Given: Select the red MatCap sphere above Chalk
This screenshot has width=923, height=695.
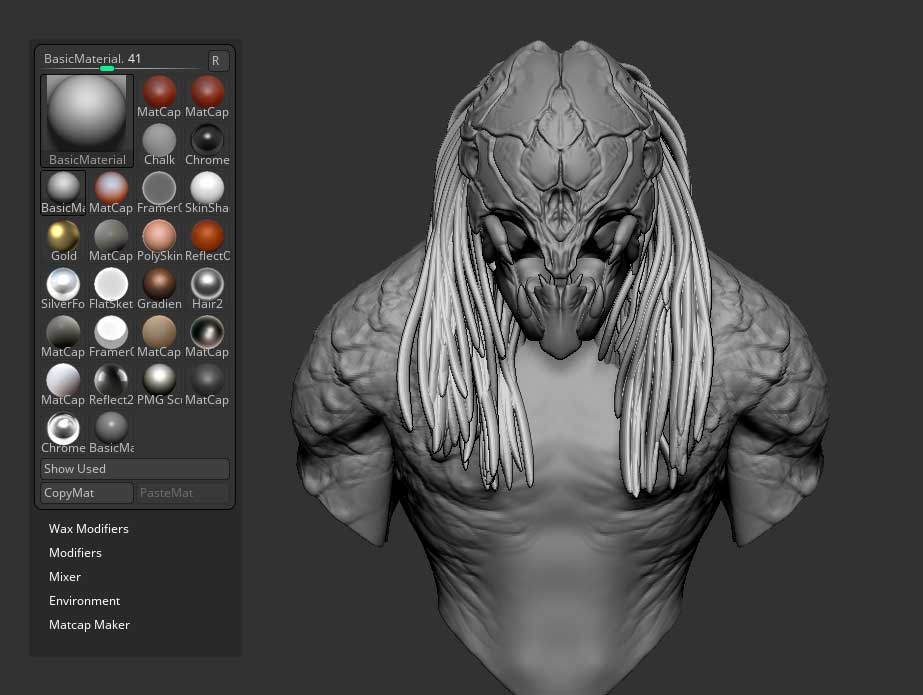Looking at the screenshot, I should click(159, 97).
